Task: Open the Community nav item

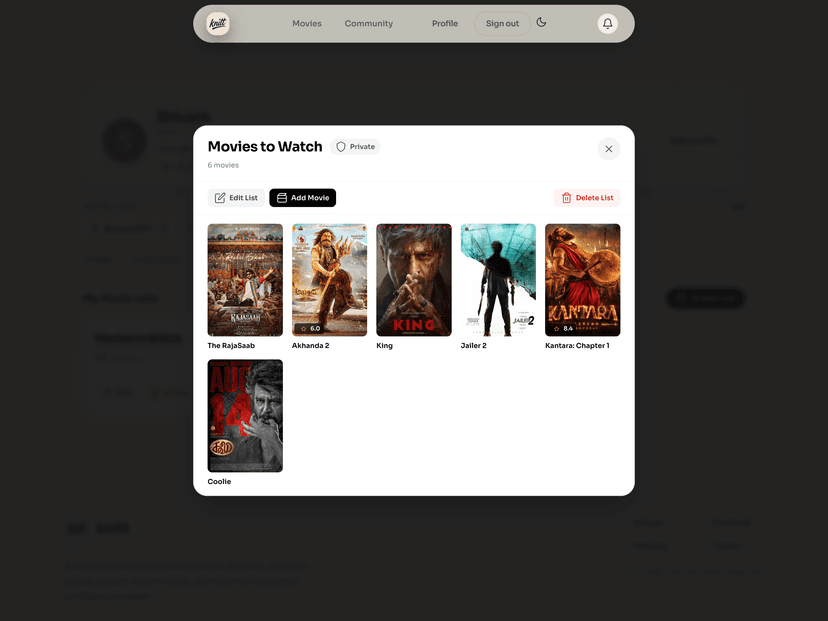Action: click(x=368, y=23)
